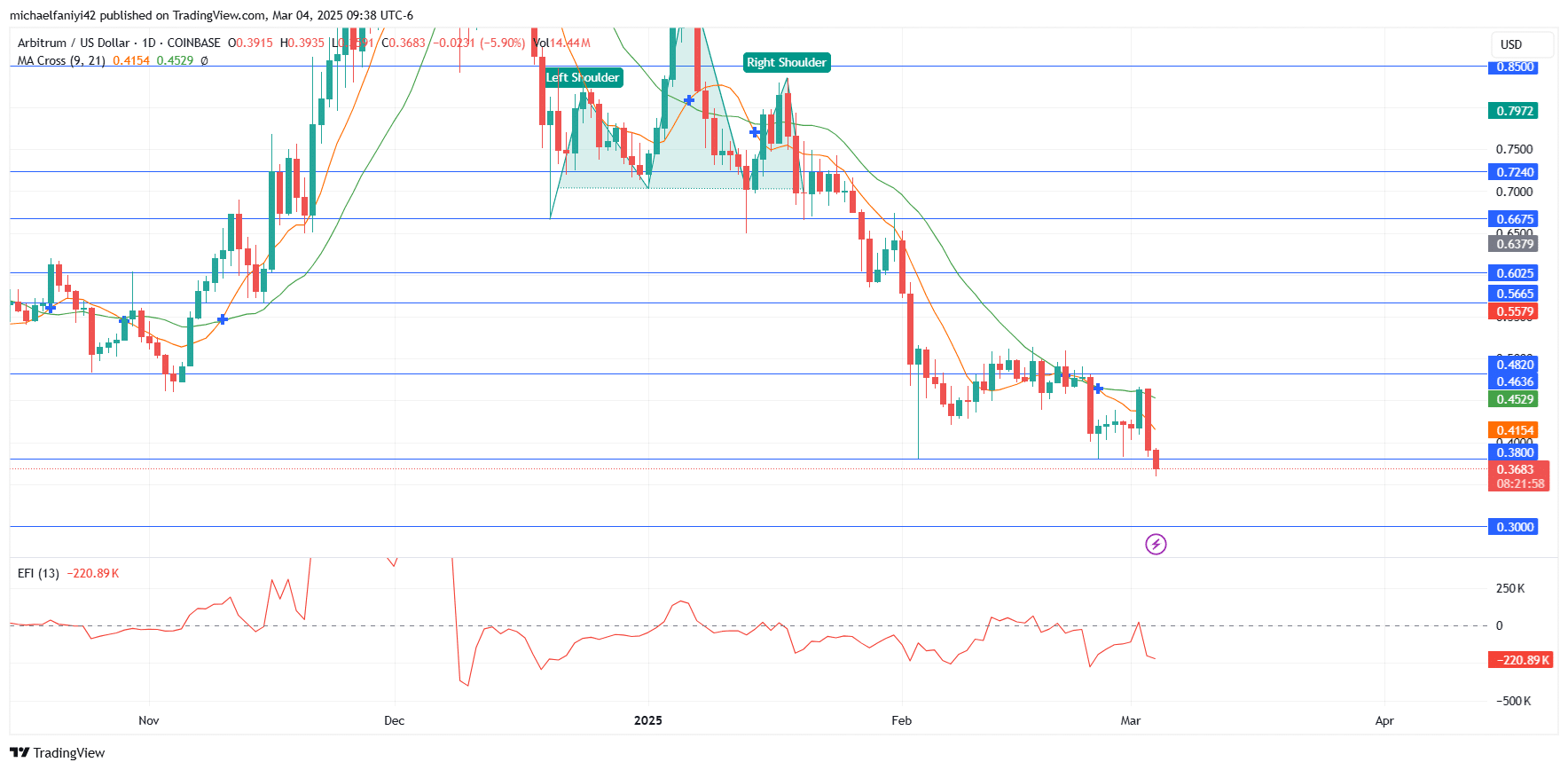Viewport: 1568px width, 770px height.
Task: Click the Apr label on time axis
Action: (1384, 720)
